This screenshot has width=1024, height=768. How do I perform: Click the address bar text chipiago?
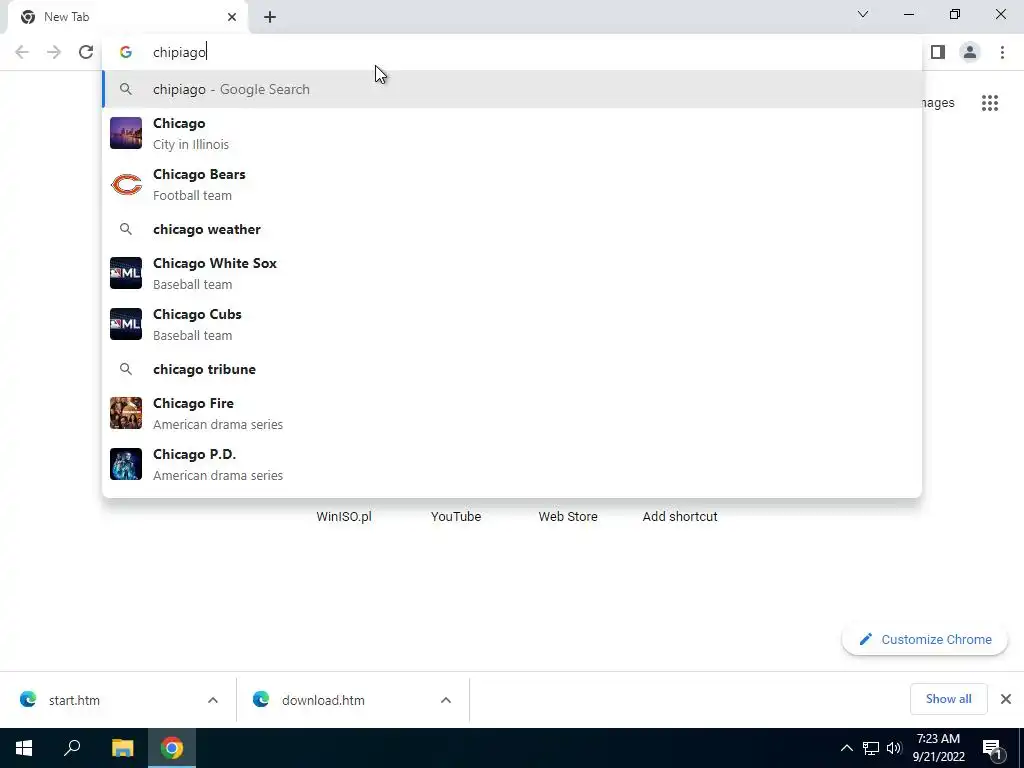click(x=179, y=52)
